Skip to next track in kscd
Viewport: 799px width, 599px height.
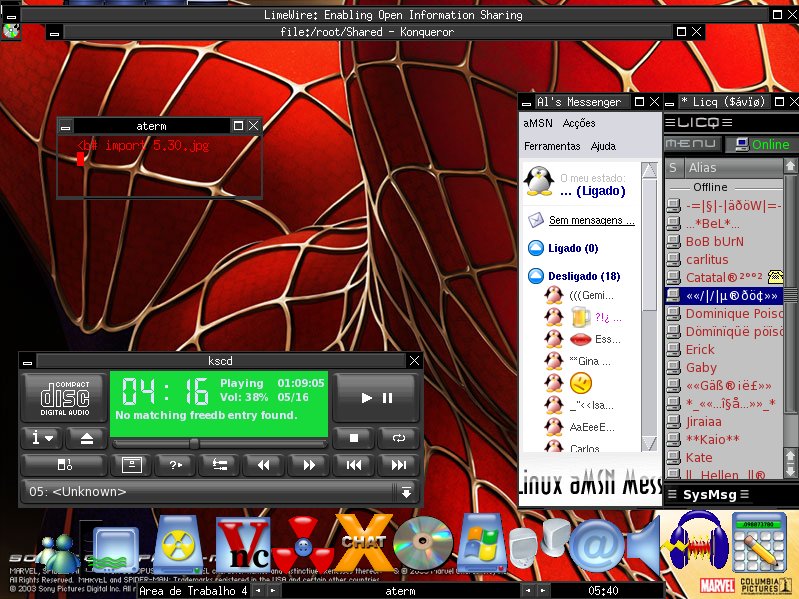pos(398,465)
